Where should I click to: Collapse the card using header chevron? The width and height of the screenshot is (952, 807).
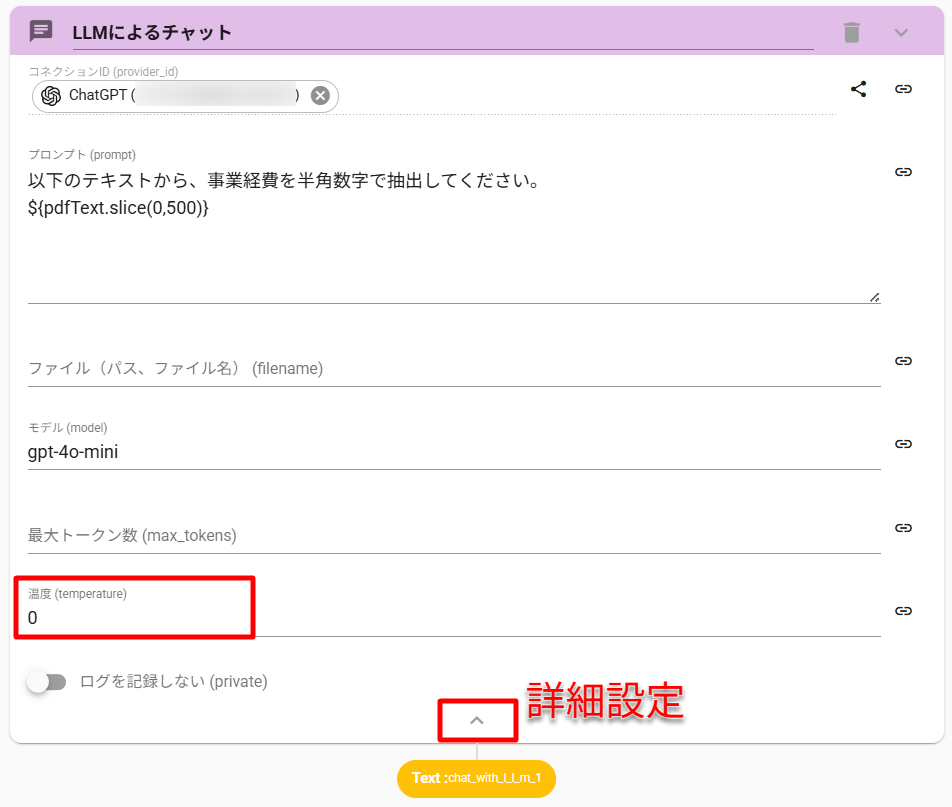click(x=901, y=32)
